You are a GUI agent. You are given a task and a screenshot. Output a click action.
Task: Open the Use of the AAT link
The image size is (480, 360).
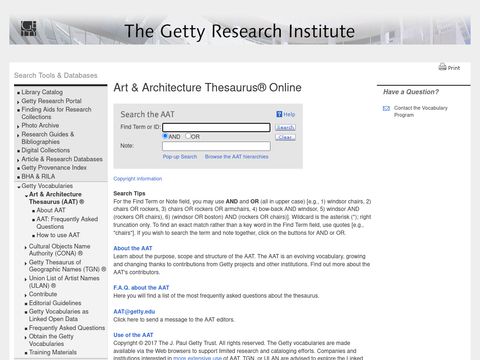133,335
